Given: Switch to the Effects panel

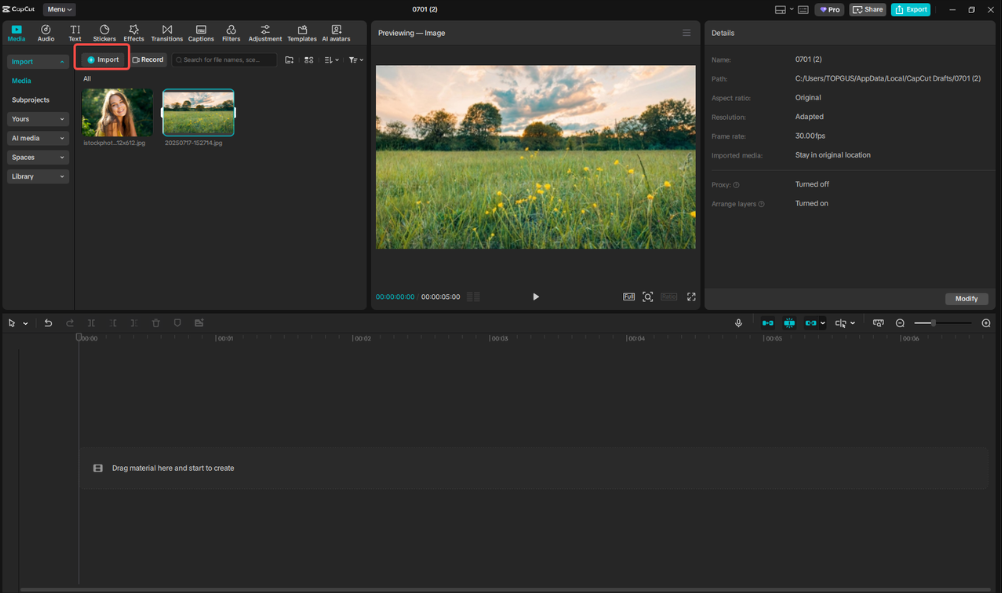Looking at the screenshot, I should (x=134, y=32).
